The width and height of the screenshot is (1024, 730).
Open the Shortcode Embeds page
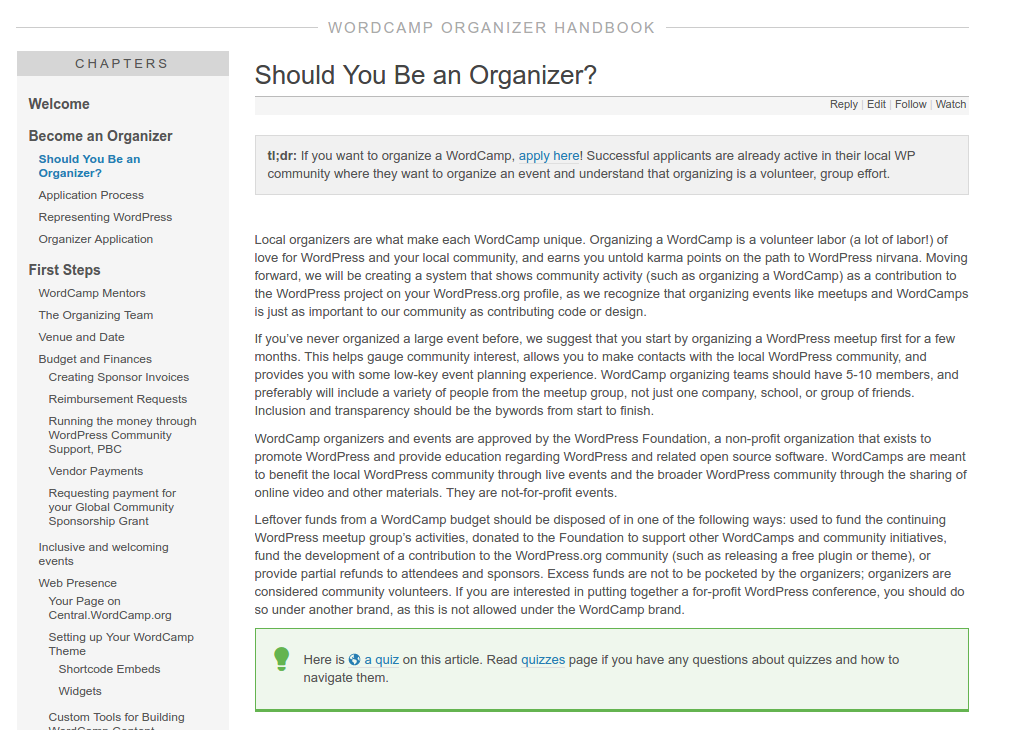click(109, 669)
